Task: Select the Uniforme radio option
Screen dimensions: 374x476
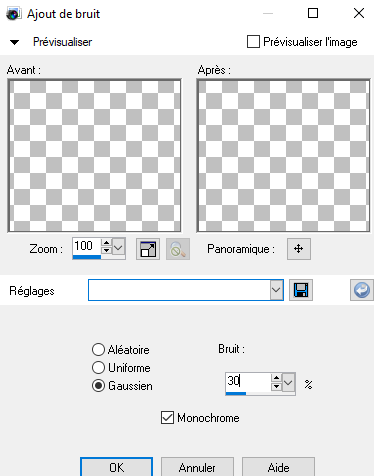Action: (x=98, y=368)
